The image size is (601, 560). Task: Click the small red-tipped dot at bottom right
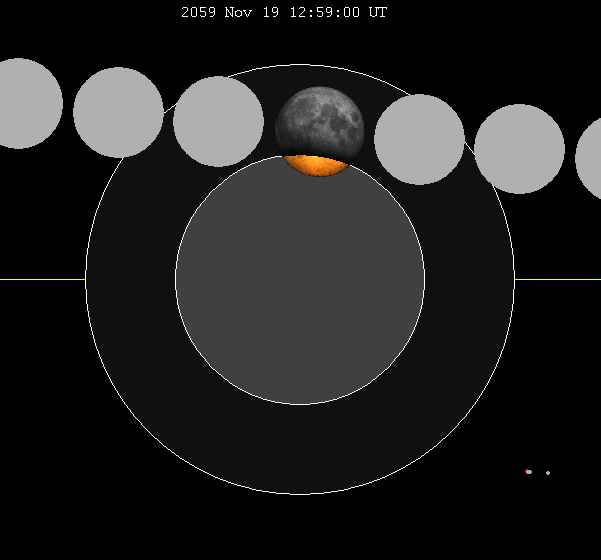coord(528,471)
